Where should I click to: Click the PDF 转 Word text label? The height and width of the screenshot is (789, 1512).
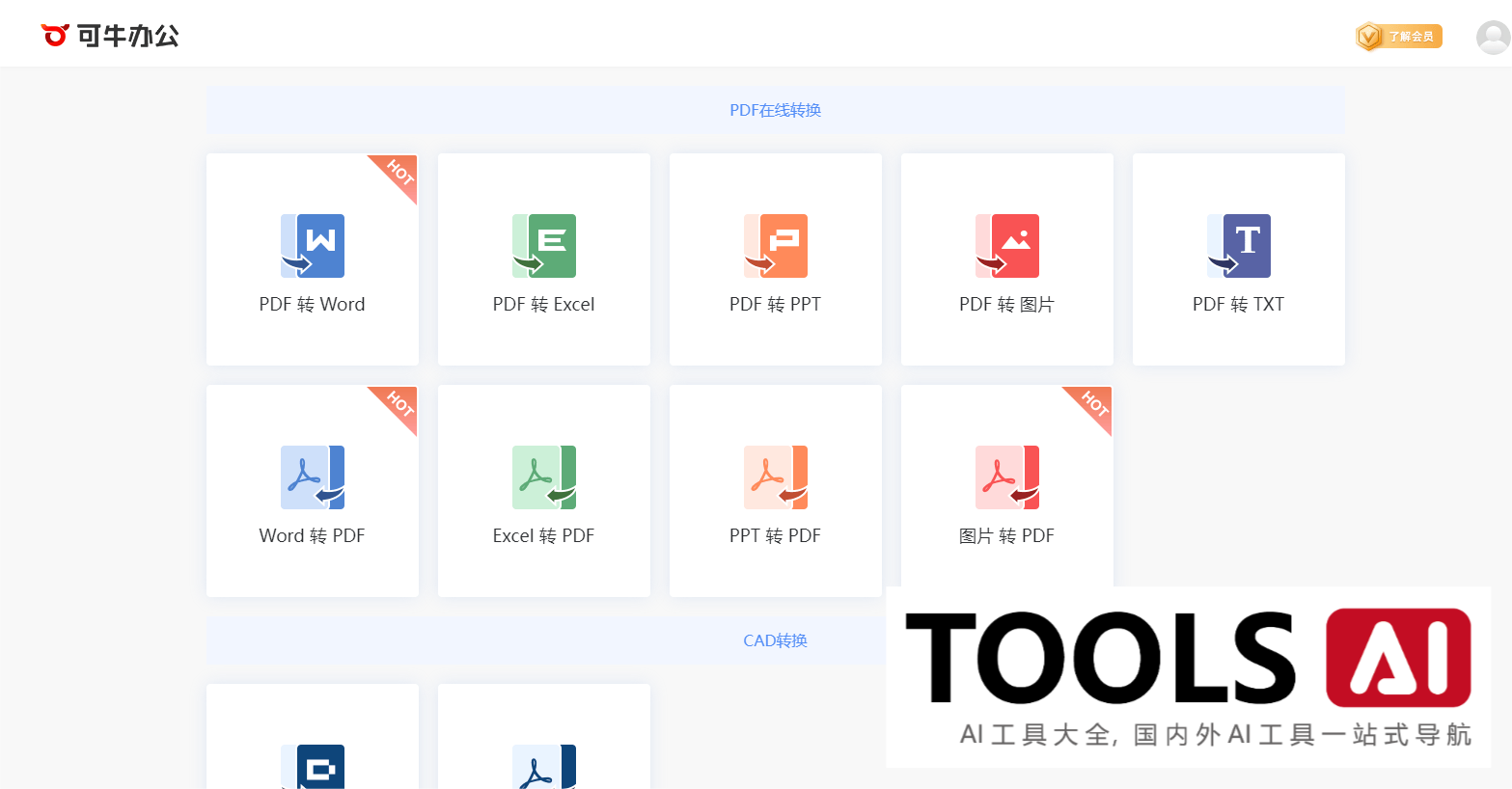tap(312, 305)
